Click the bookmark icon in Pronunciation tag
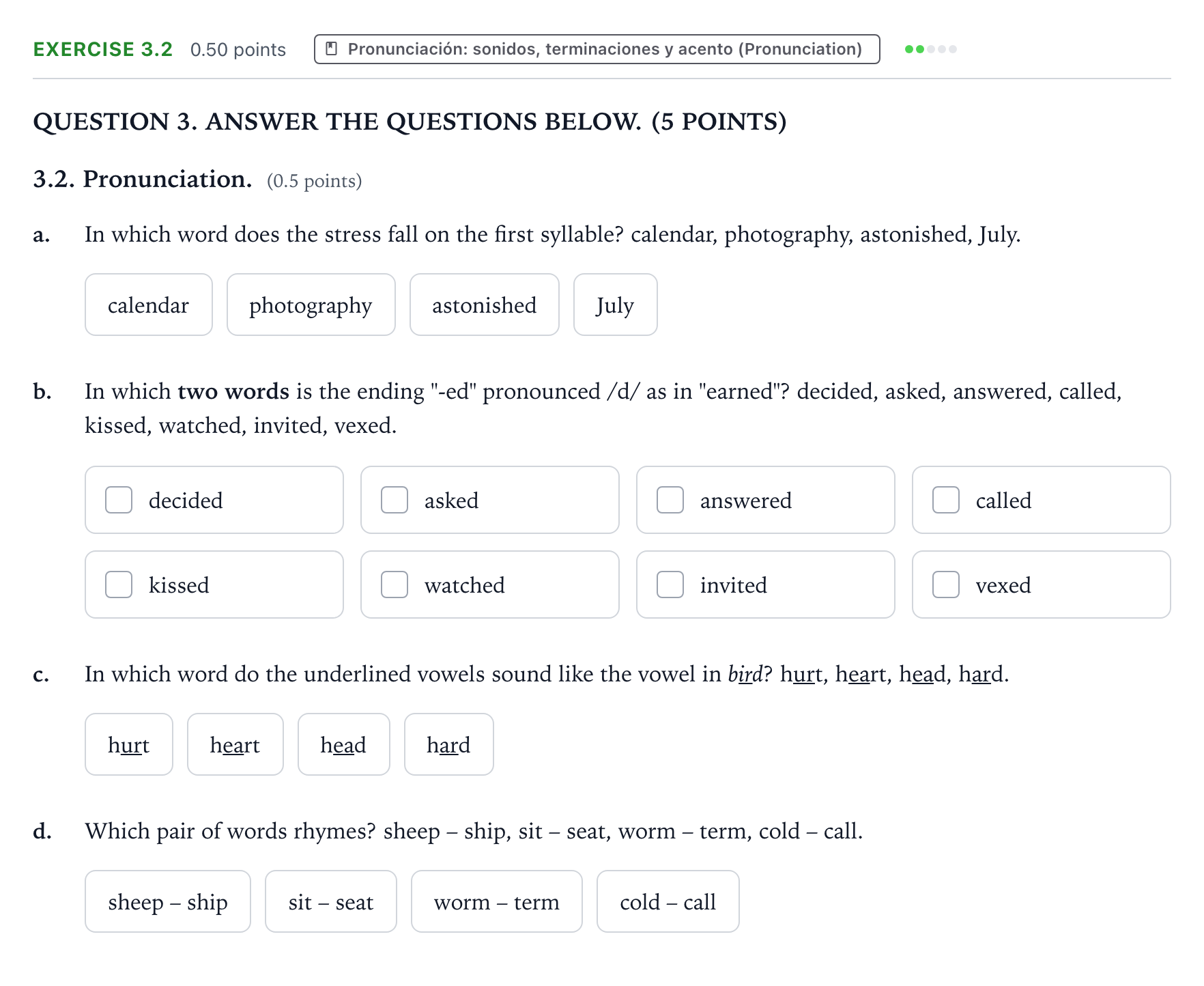Image resolution: width=1204 pixels, height=986 pixels. 332,49
